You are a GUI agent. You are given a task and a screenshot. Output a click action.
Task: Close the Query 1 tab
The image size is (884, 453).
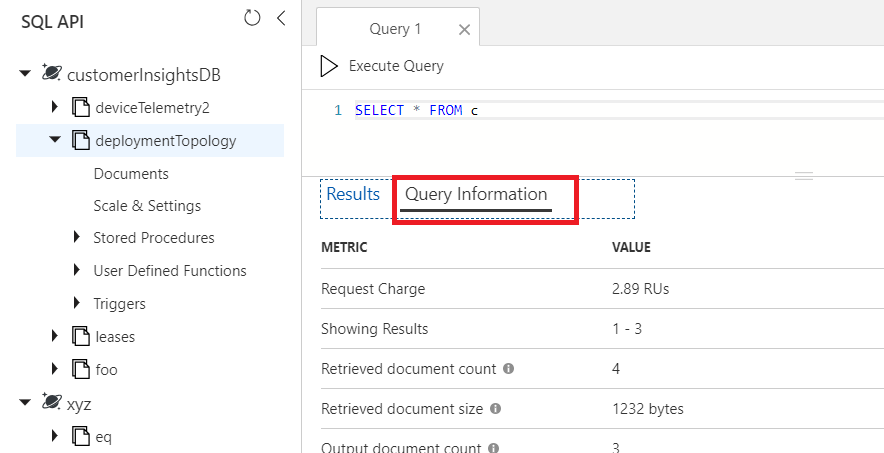pos(465,30)
